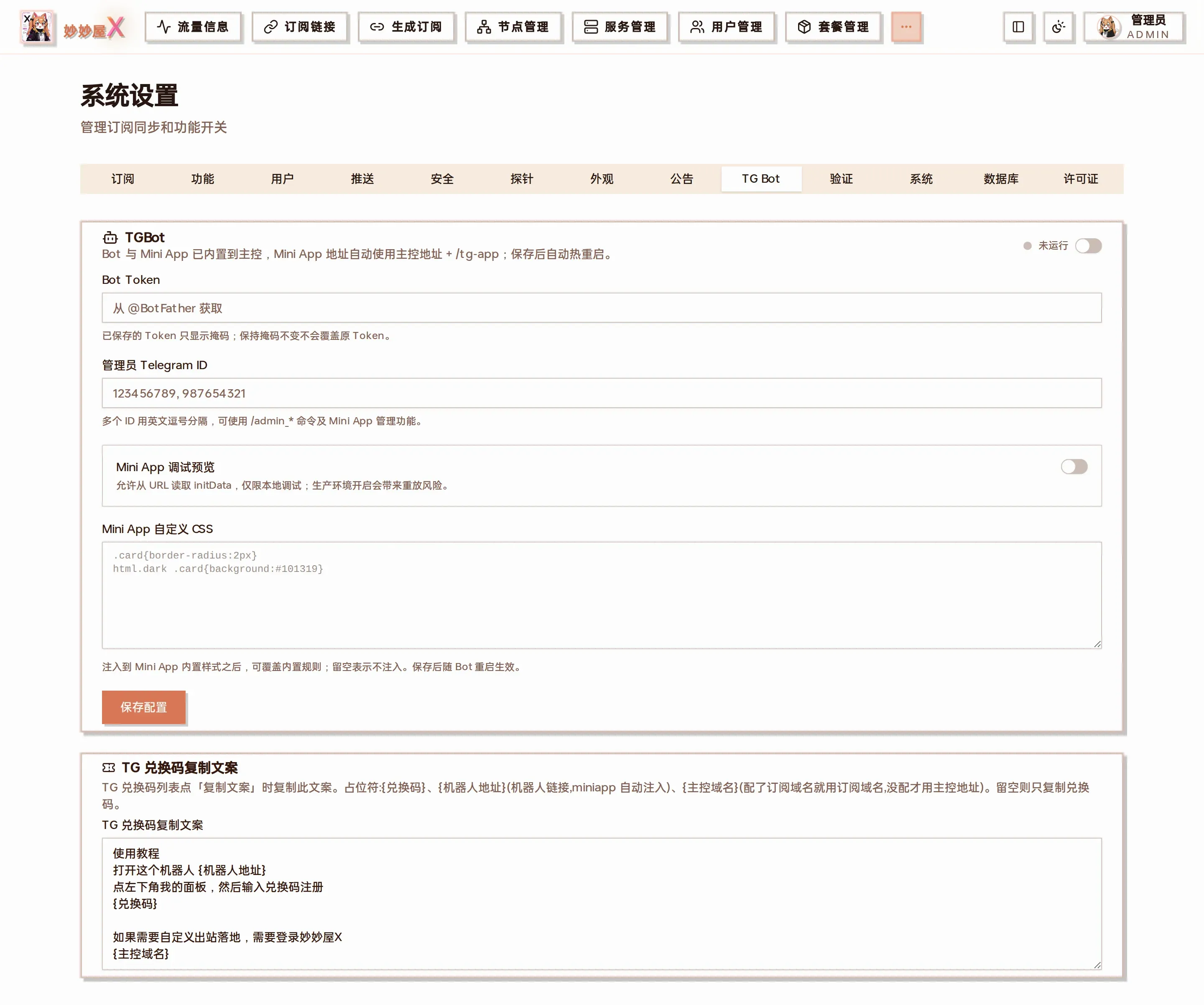Viewport: 1204px width, 1005px height.
Task: Switch to the 系统 settings tab
Action: click(x=921, y=179)
